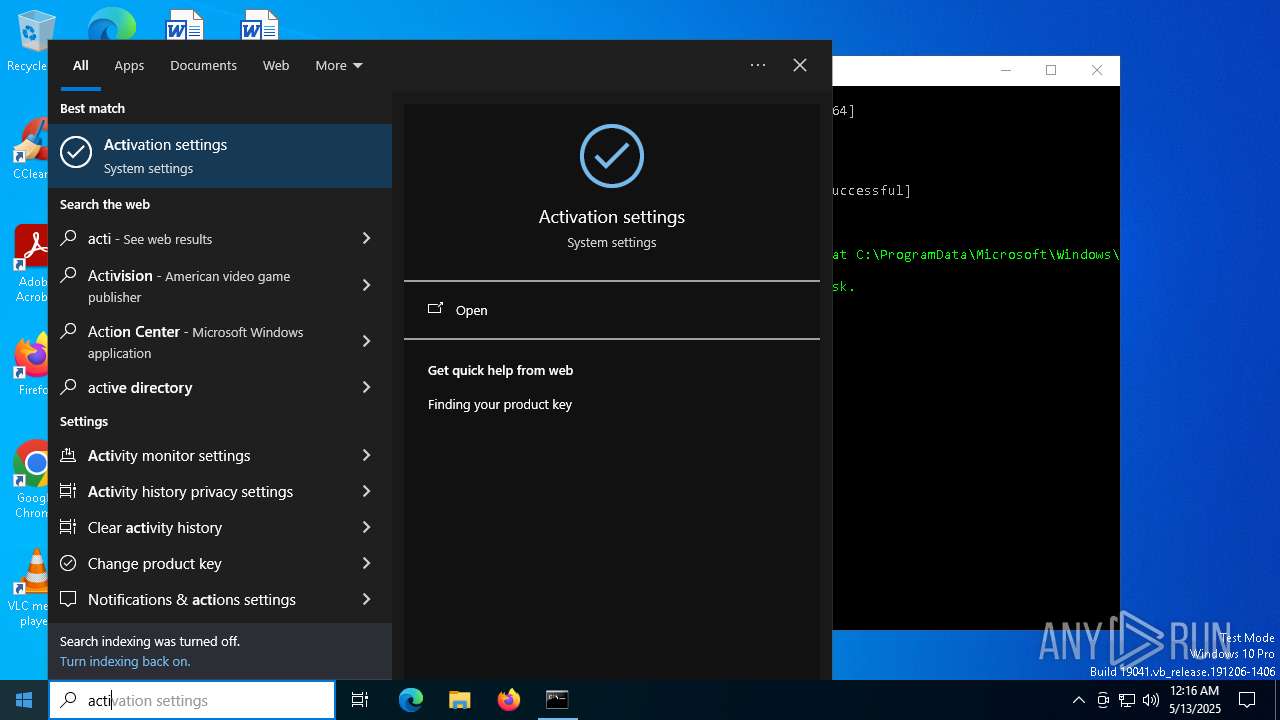Click the Open action icon in preview pane
The image size is (1280, 720).
(435, 309)
